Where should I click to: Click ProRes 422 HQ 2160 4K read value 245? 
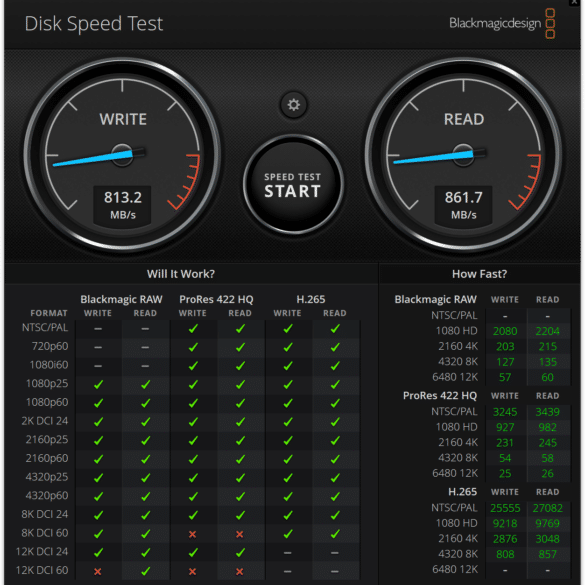(547, 442)
